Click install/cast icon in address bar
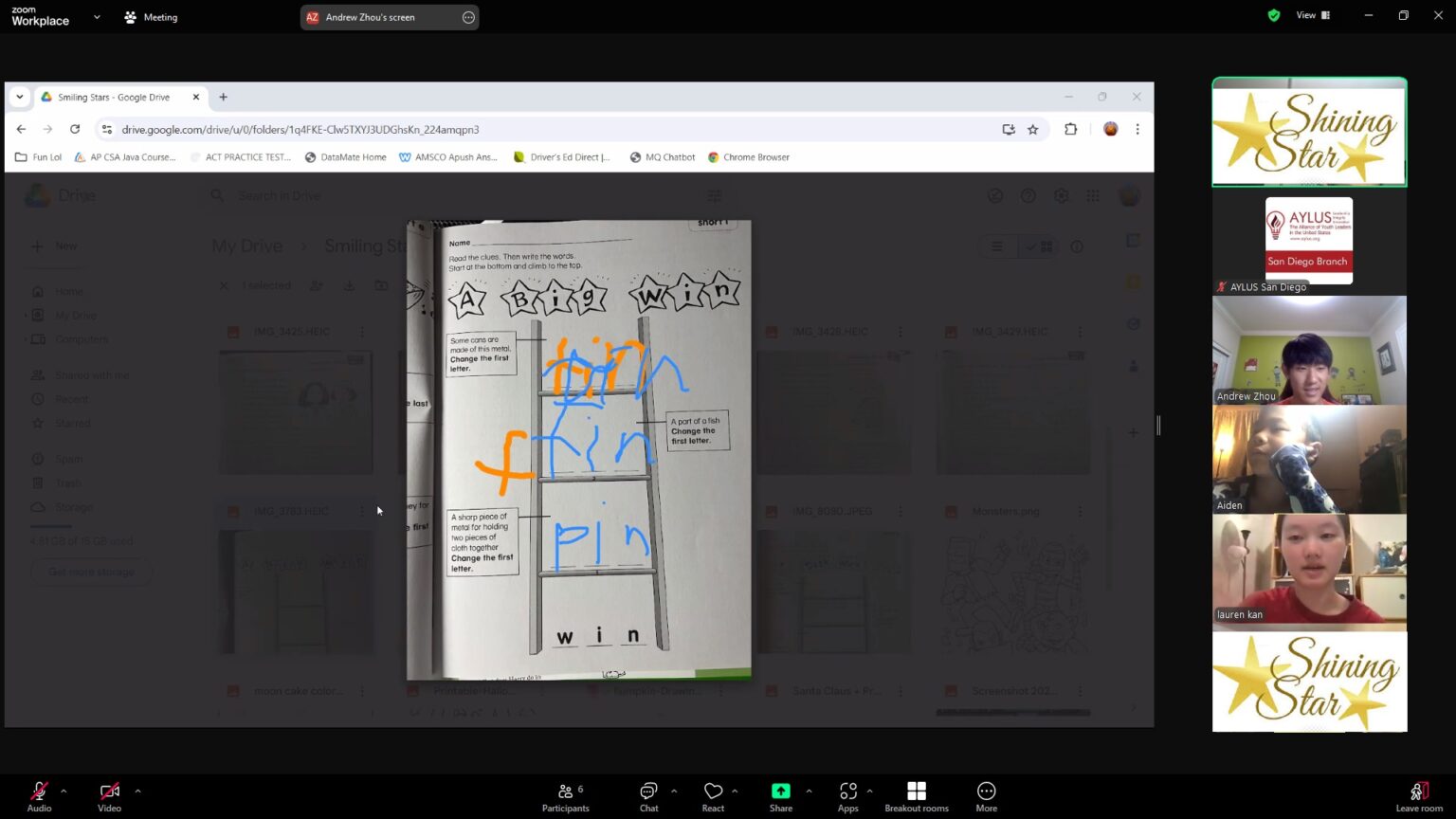This screenshot has height=819, width=1456. point(1009,129)
